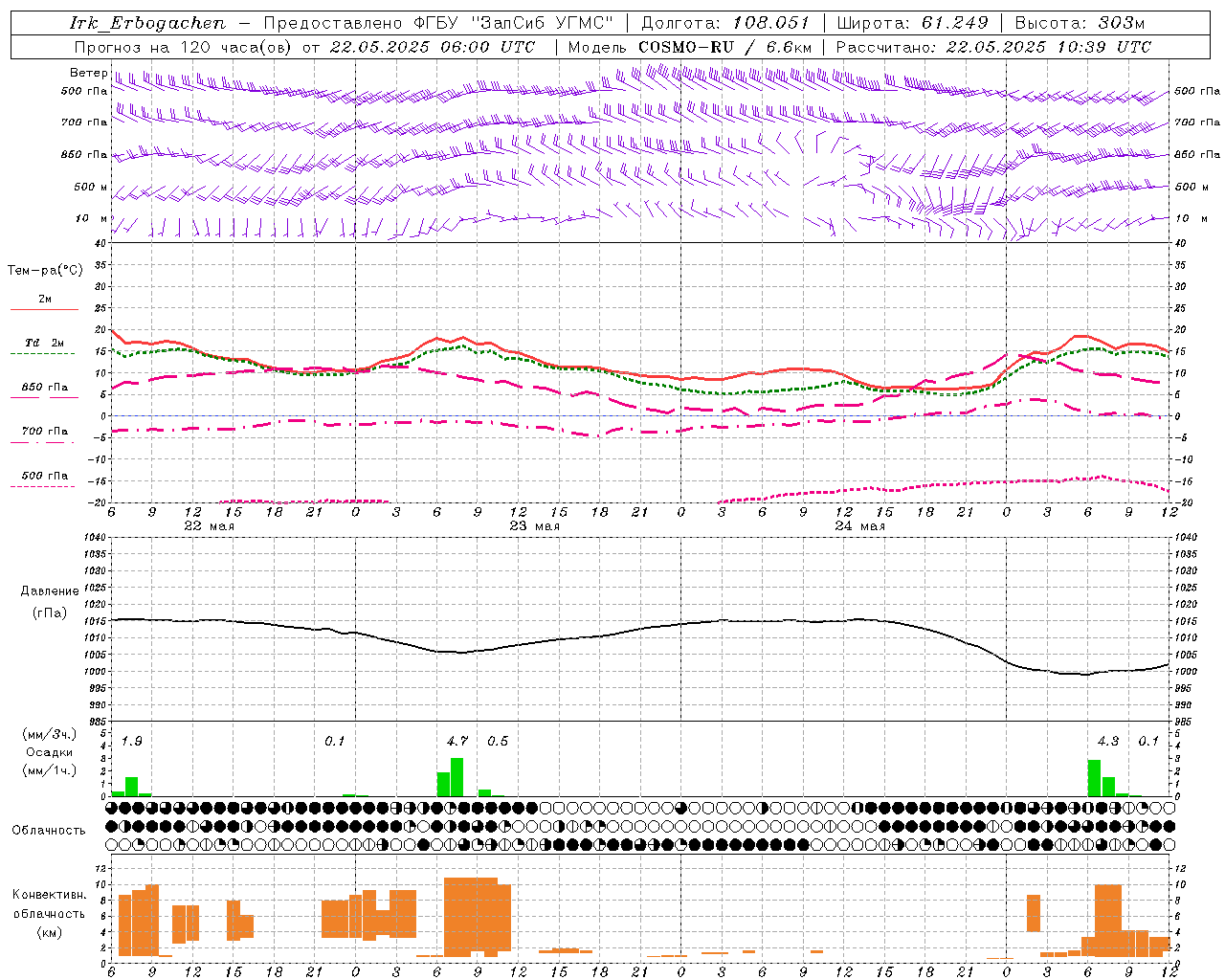Click the left 850 гПа wind level label

click(x=84, y=154)
